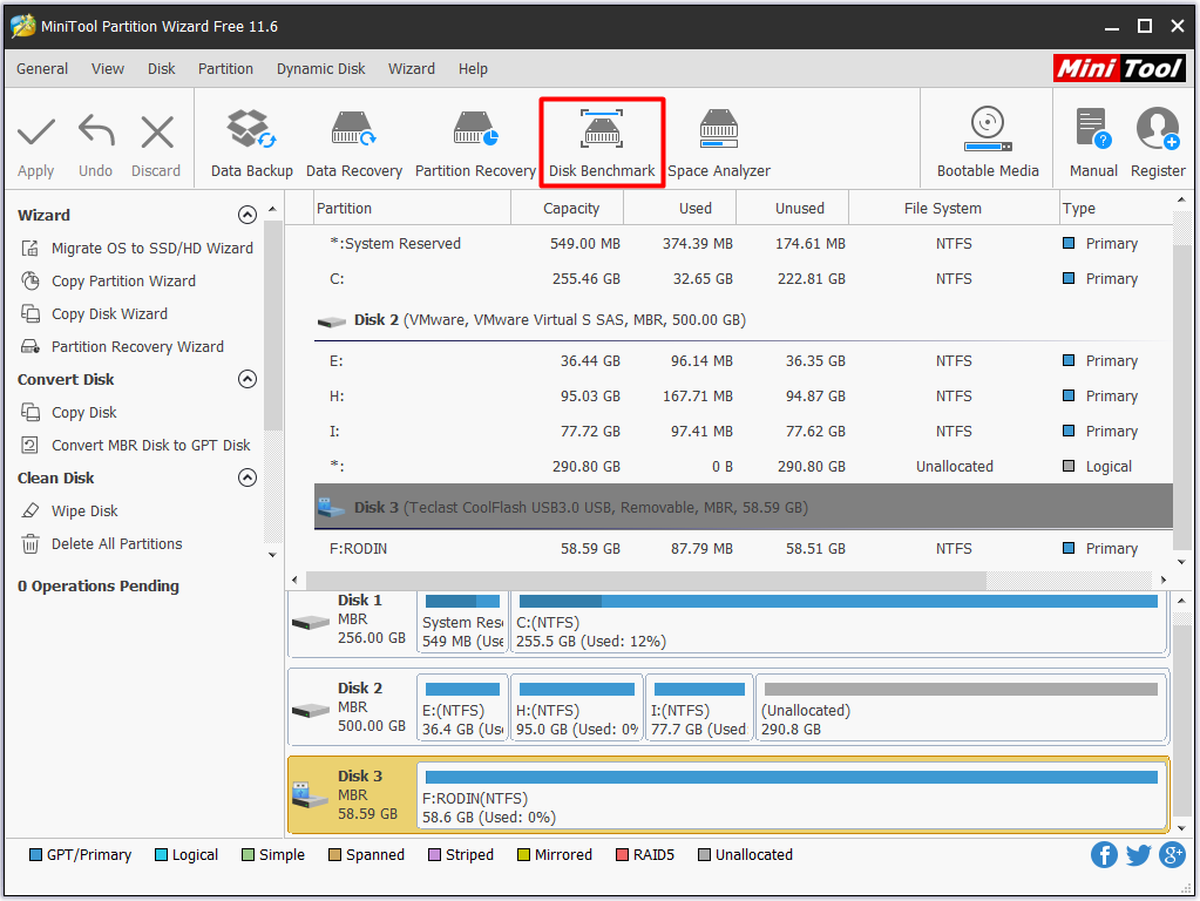1200x901 pixels.
Task: Launch Space Analyzer from the toolbar
Action: click(x=719, y=142)
